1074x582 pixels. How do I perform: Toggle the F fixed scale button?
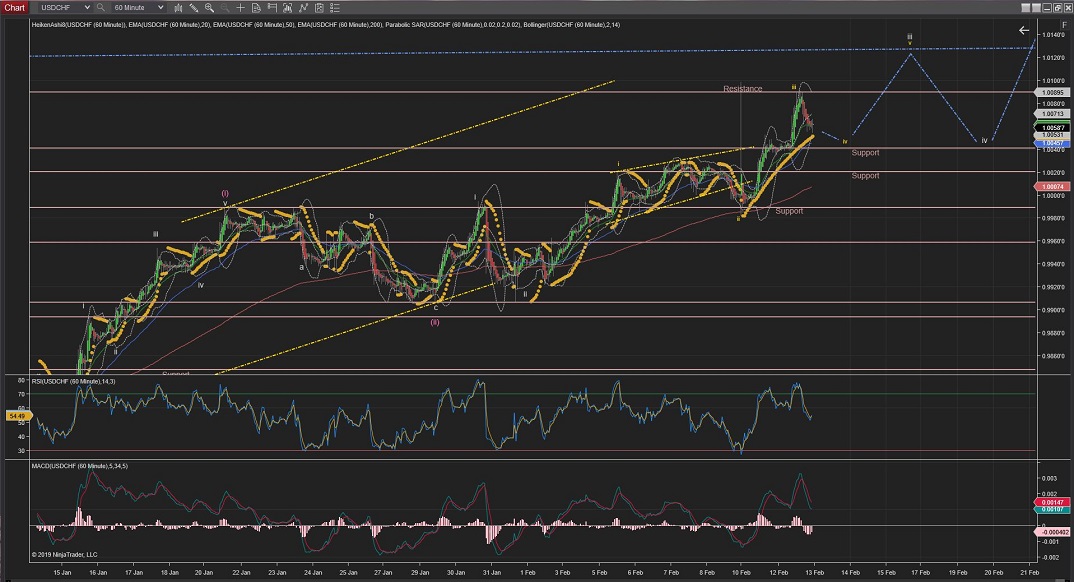1064,25
